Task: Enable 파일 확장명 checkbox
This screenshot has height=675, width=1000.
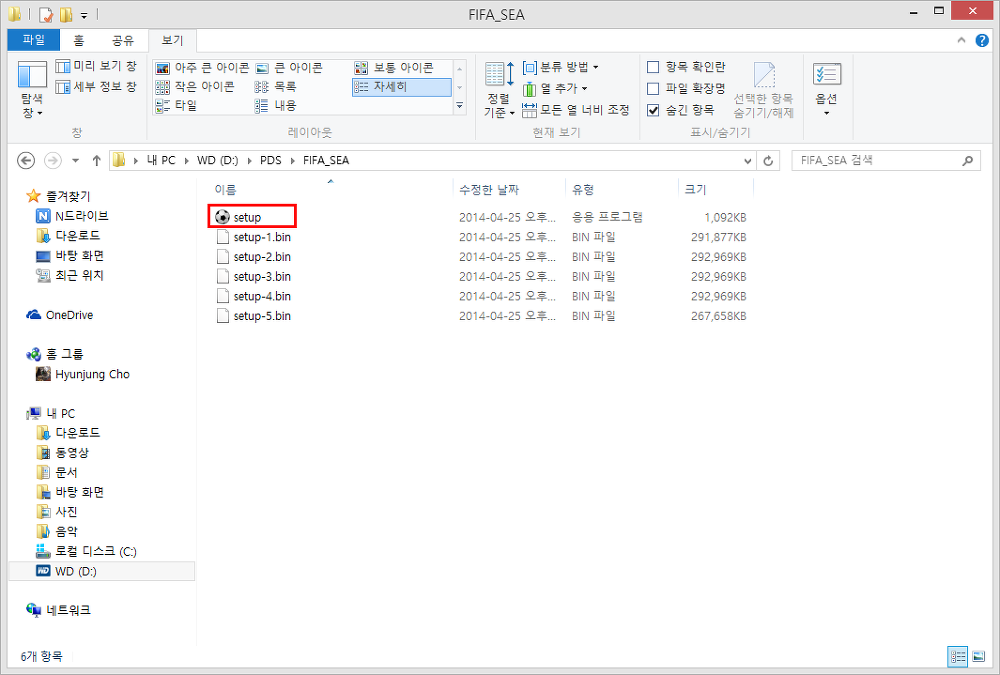Action: 653,89
